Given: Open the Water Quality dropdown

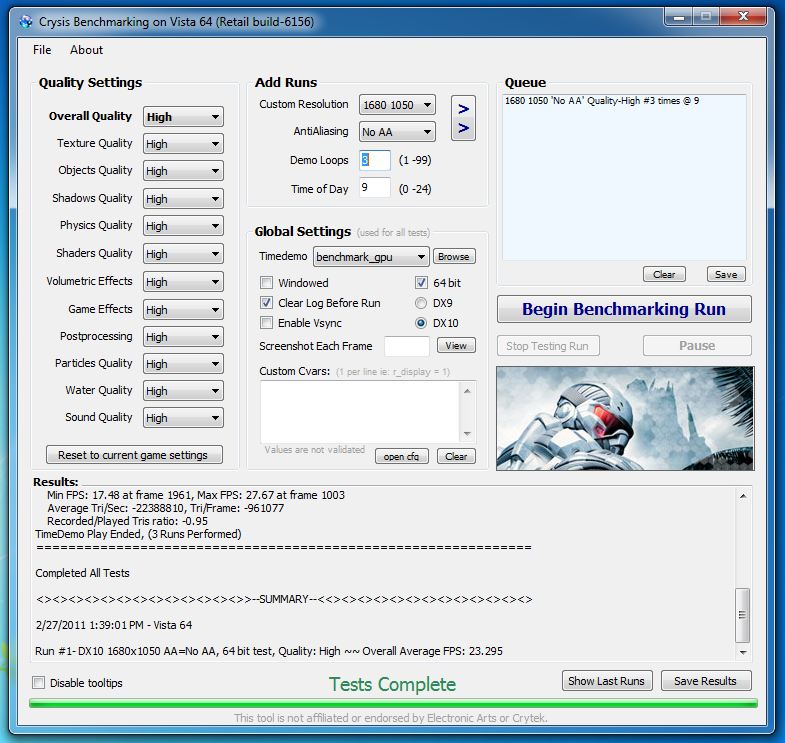Looking at the screenshot, I should tap(183, 392).
